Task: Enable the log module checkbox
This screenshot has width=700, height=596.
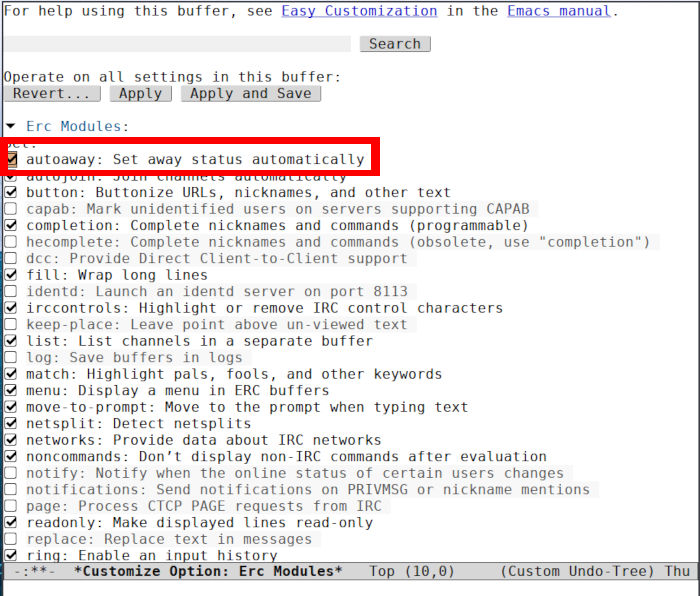Action: click(x=11, y=358)
